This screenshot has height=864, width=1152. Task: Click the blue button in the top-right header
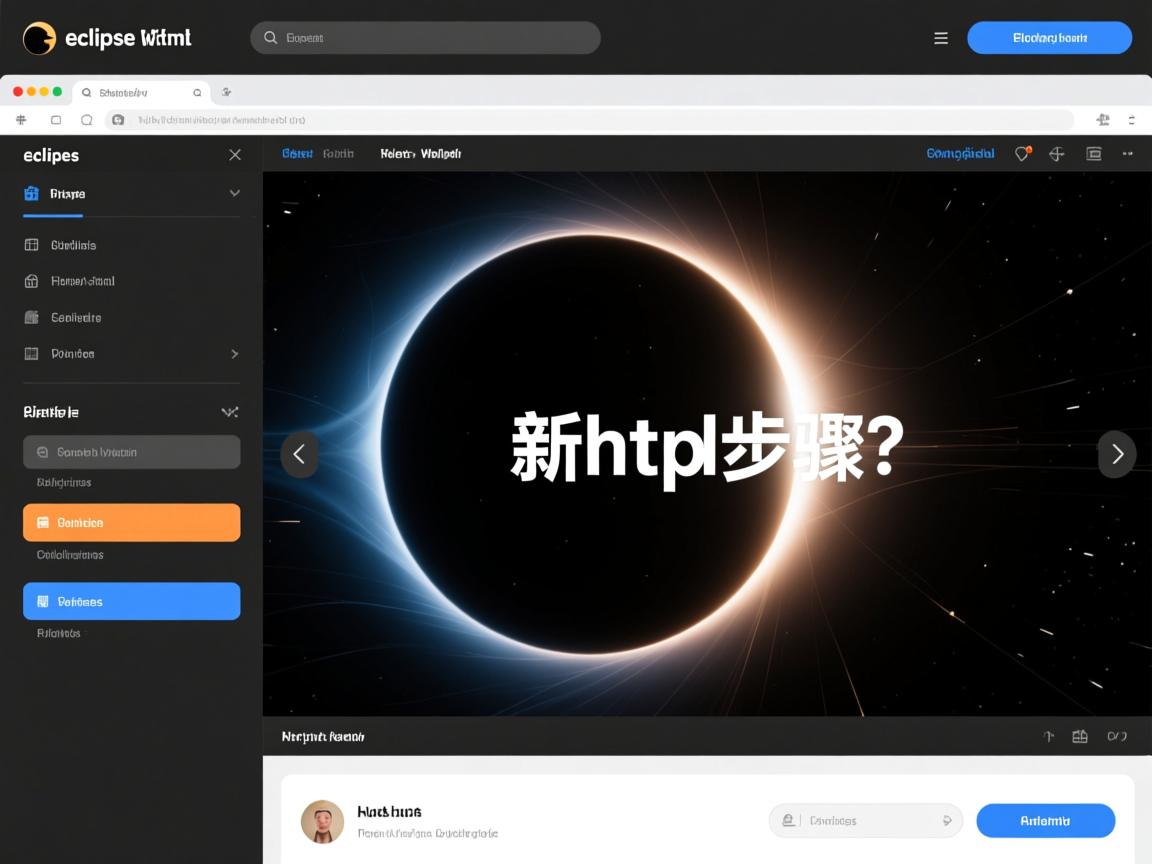pyautogui.click(x=1049, y=37)
